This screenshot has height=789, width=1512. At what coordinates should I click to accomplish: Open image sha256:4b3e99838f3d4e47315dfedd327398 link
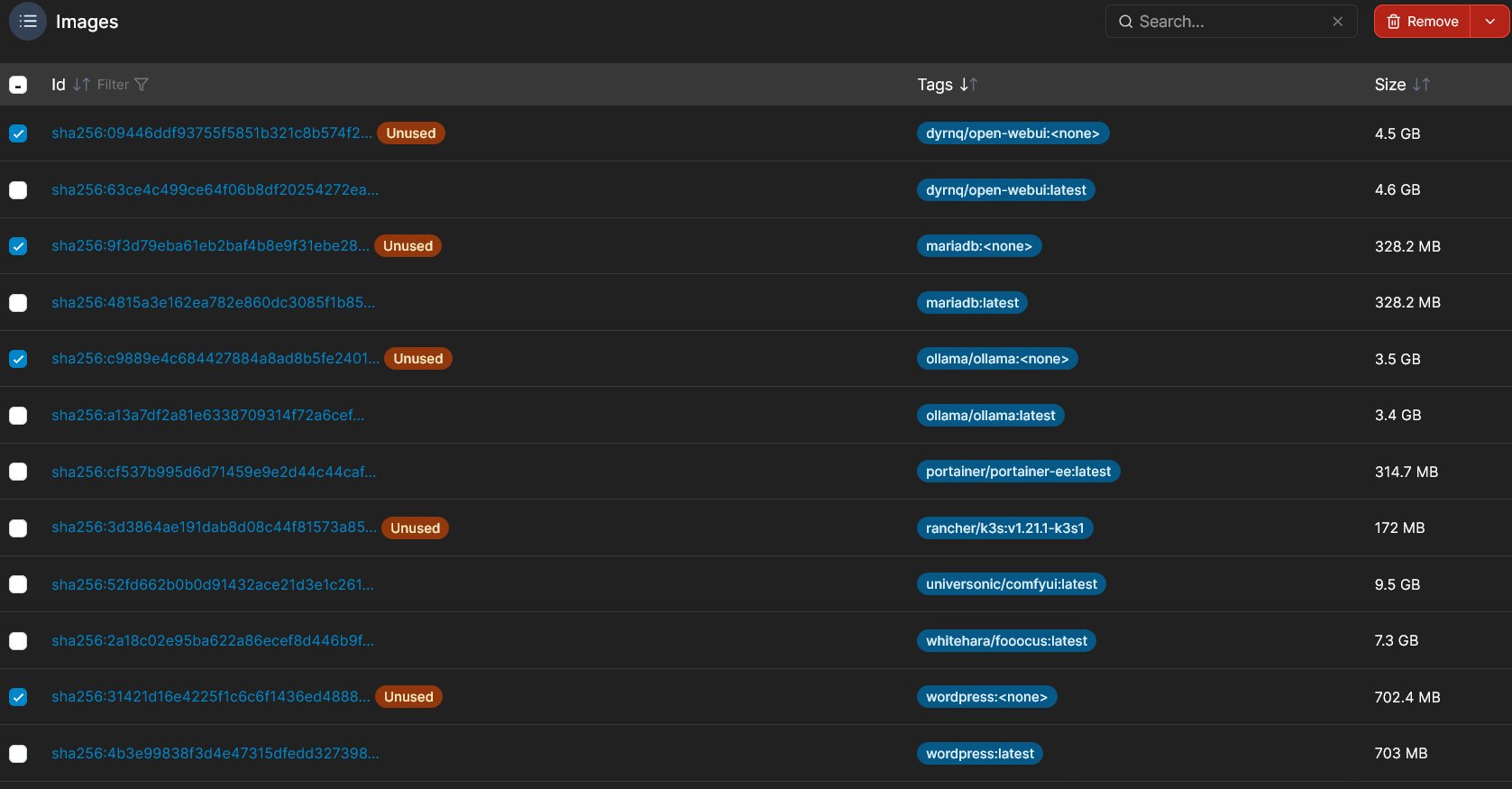[x=215, y=754]
